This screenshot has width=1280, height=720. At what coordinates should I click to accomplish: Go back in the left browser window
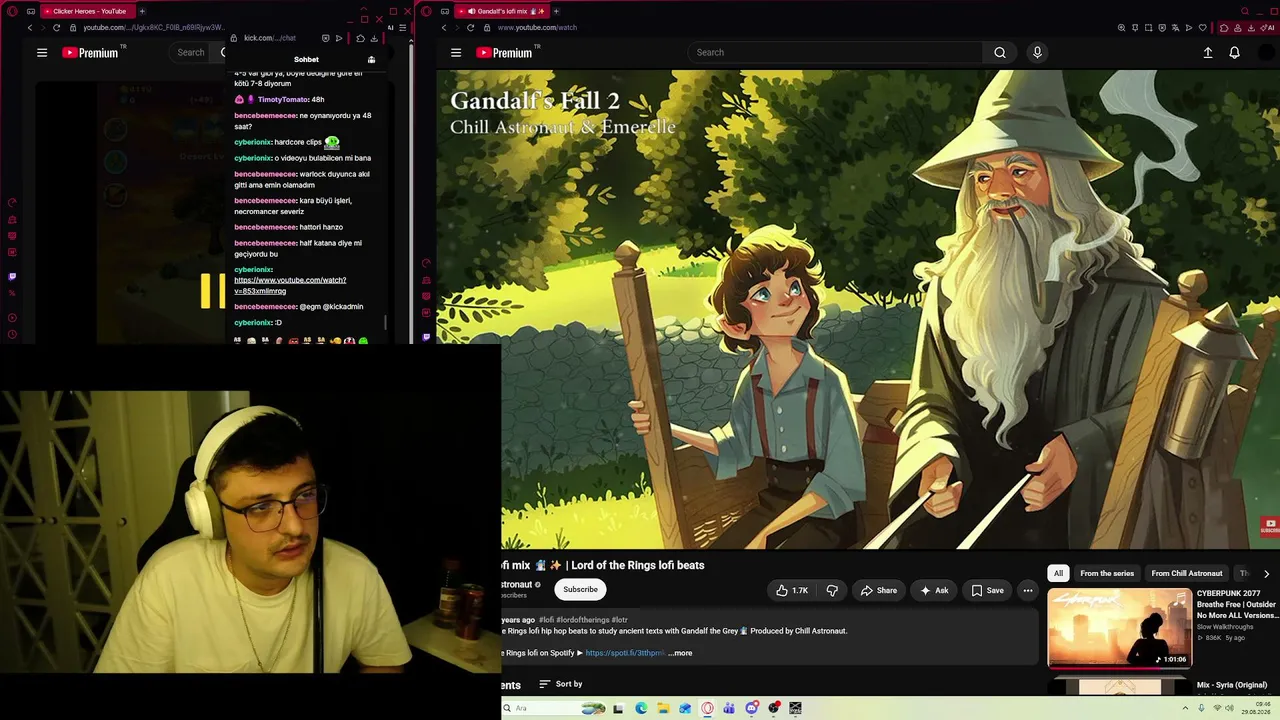[x=30, y=28]
